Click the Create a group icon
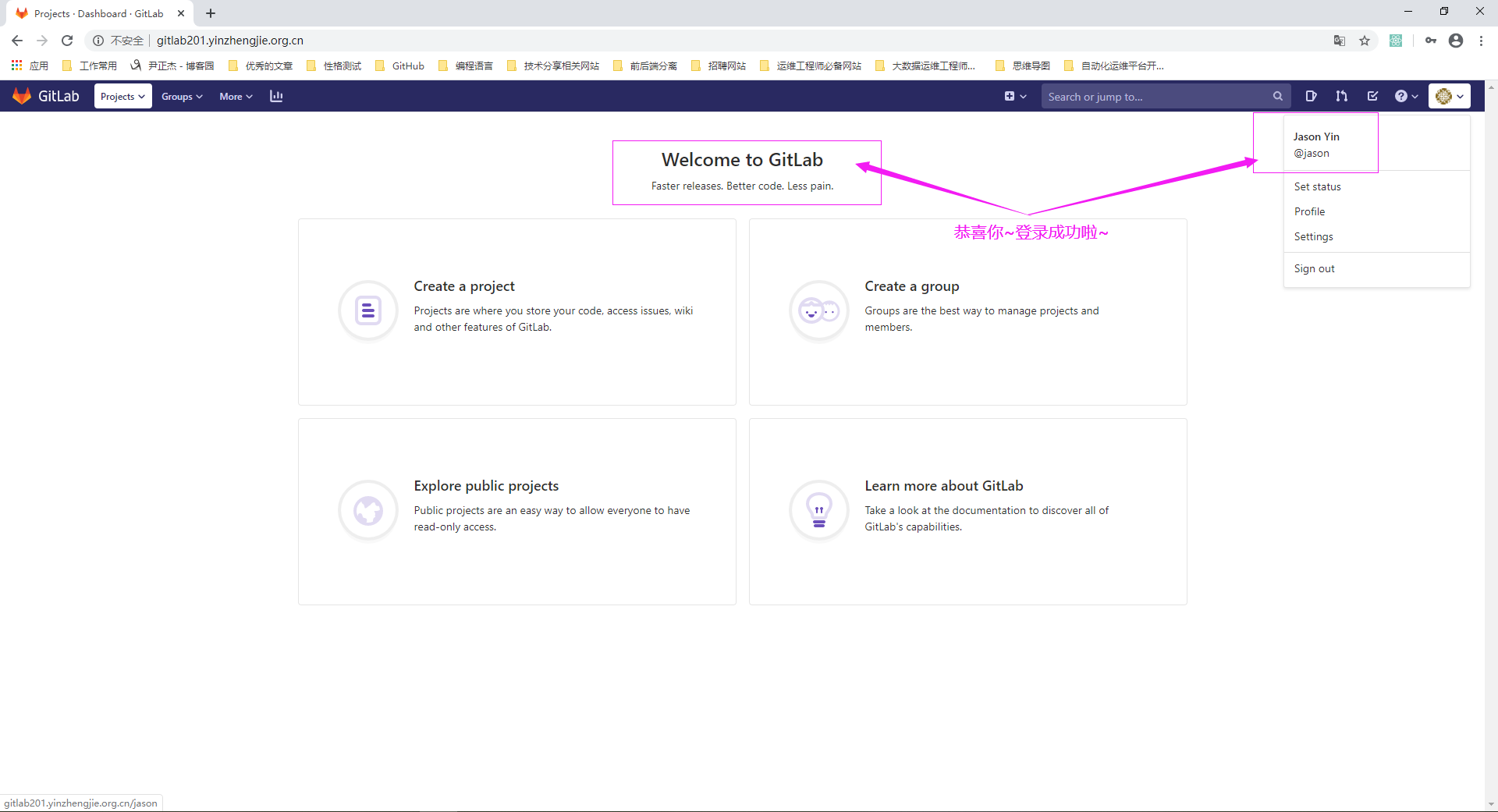The width and height of the screenshot is (1498, 812). tap(819, 310)
